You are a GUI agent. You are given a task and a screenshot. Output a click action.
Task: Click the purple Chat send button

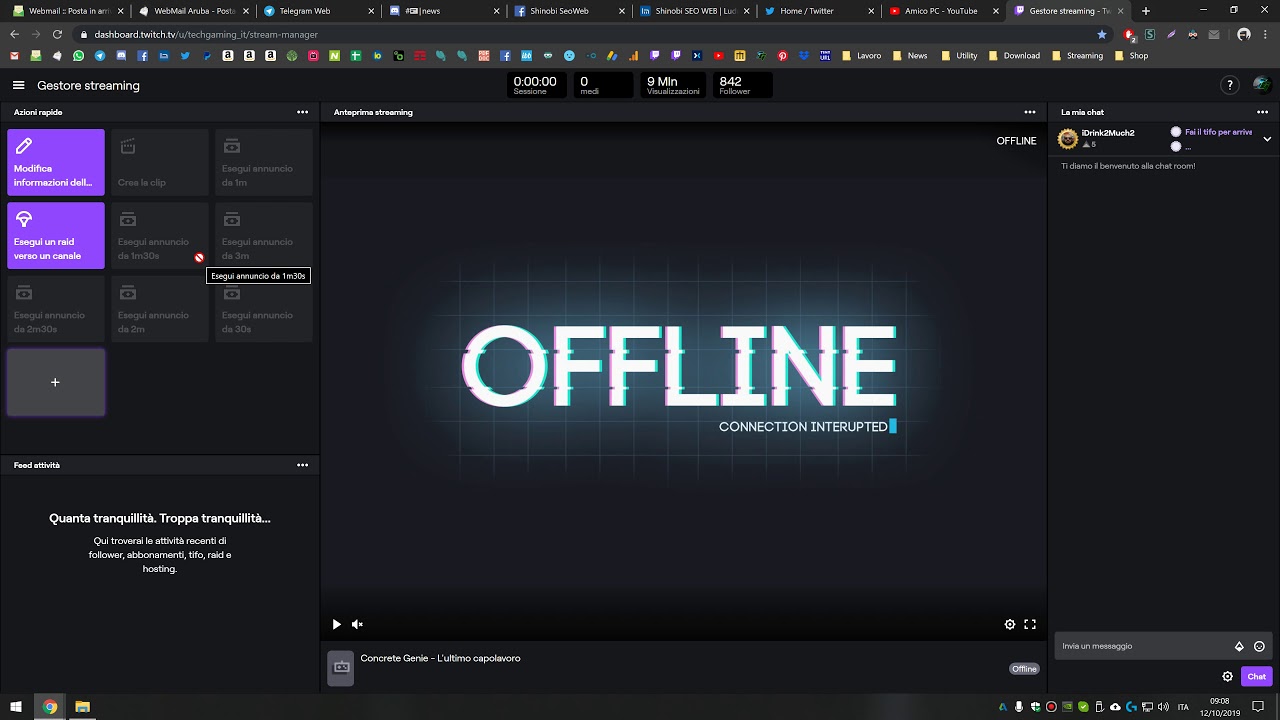pyautogui.click(x=1257, y=677)
